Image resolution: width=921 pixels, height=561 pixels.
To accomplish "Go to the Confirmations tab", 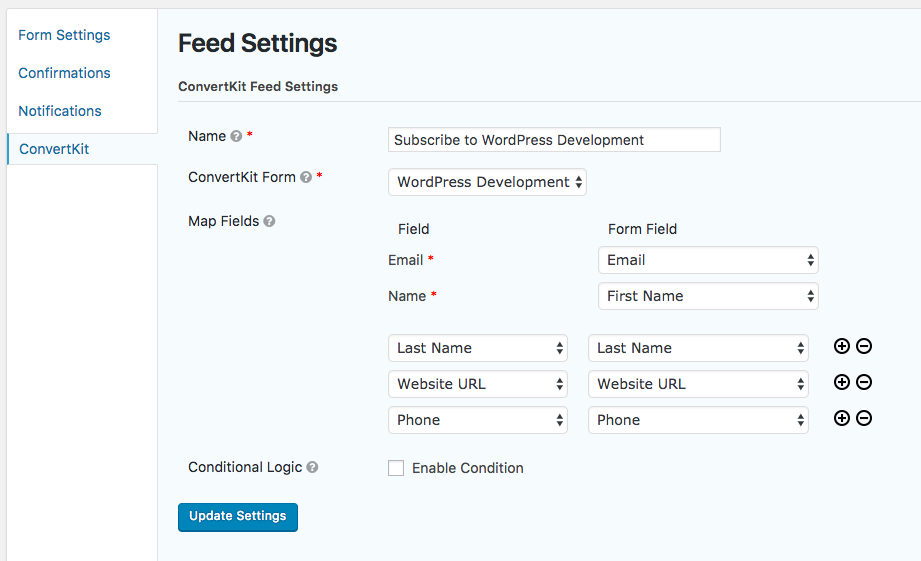I will coord(64,73).
